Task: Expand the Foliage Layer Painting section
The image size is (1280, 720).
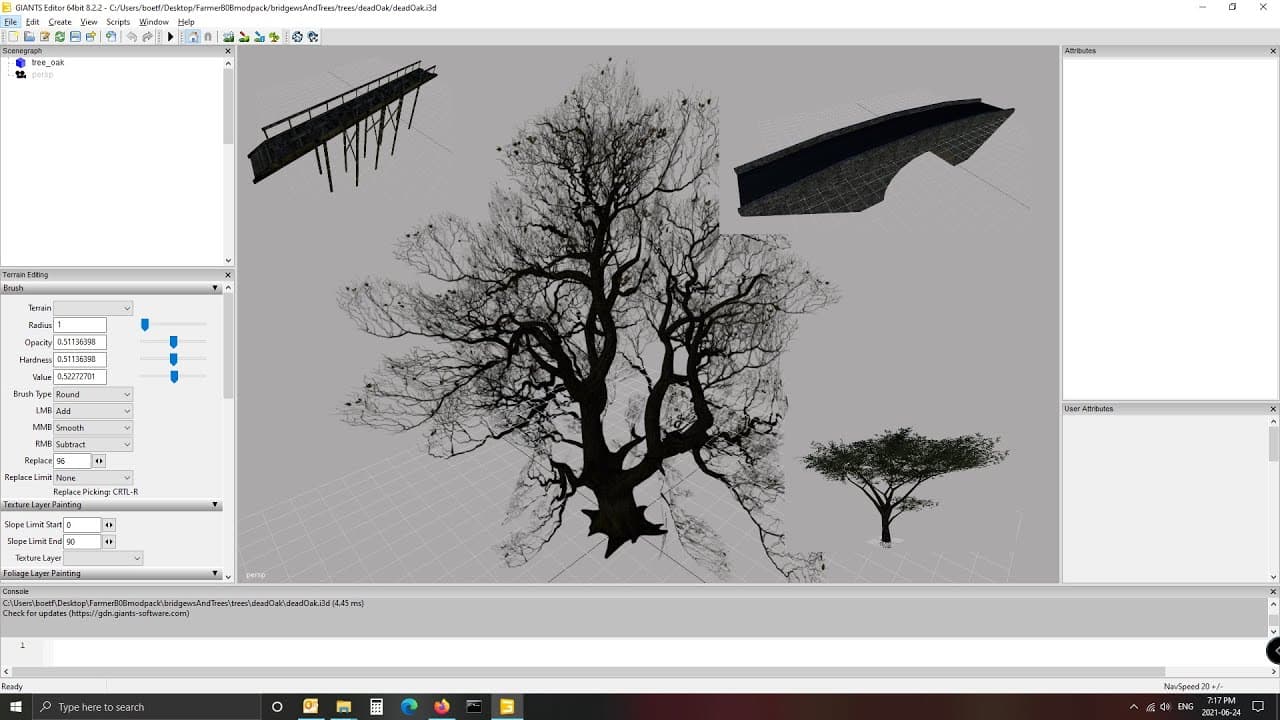Action: [x=215, y=574]
